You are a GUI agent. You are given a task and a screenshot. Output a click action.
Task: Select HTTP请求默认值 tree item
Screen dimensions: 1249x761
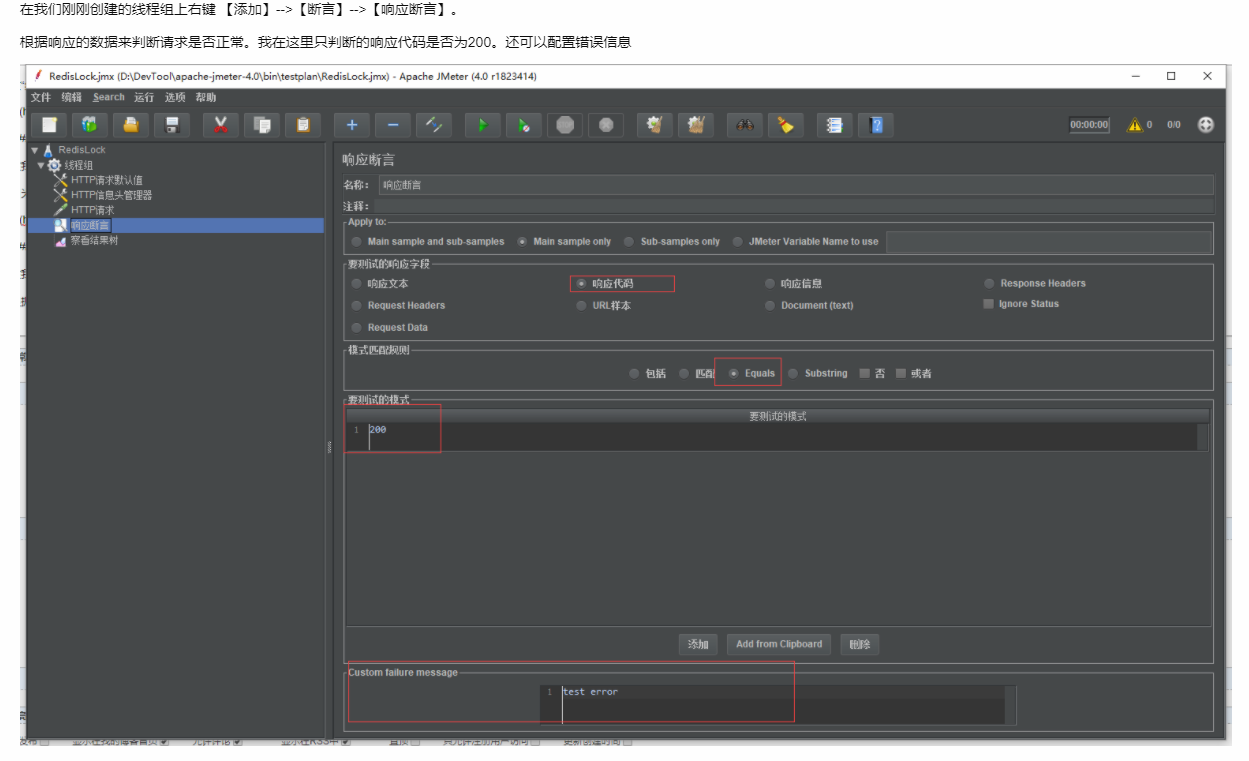pyautogui.click(x=107, y=180)
